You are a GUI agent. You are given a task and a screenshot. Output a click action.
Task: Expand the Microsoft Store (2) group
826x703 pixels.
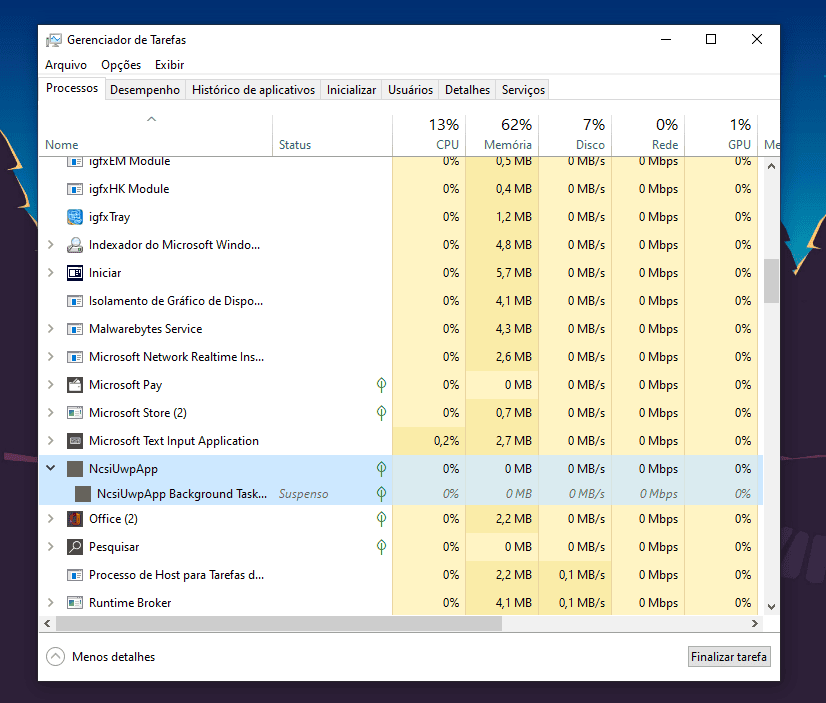pos(51,413)
